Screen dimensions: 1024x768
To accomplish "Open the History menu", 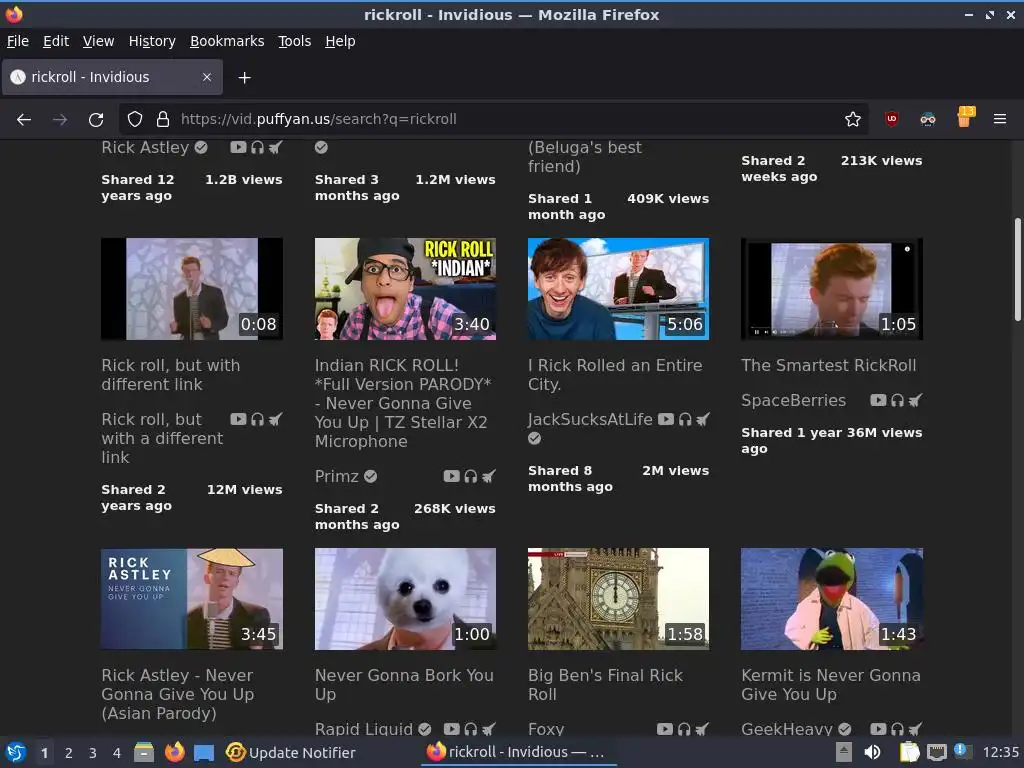I will tap(152, 41).
